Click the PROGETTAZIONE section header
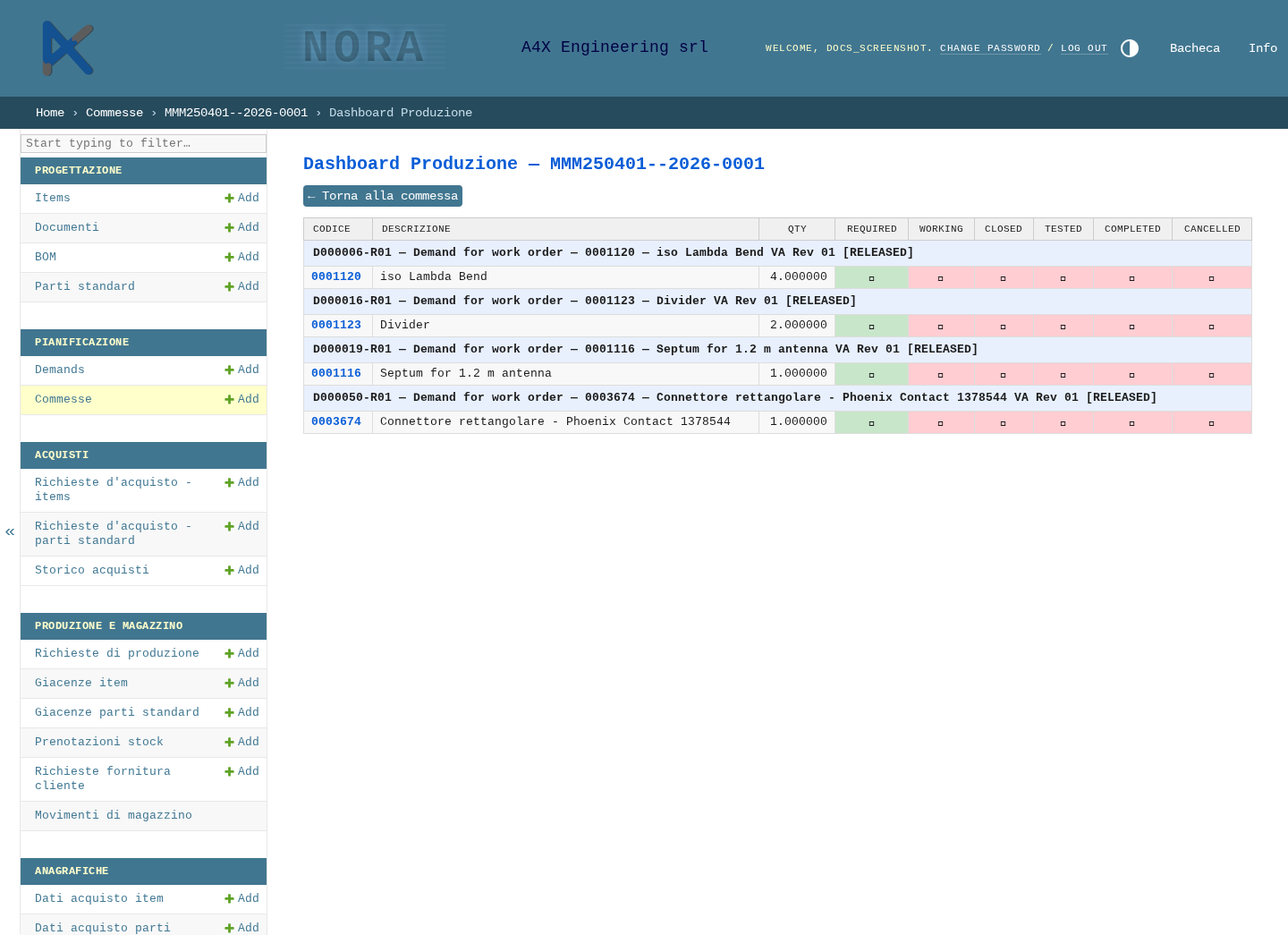1288x935 pixels. pos(143,171)
